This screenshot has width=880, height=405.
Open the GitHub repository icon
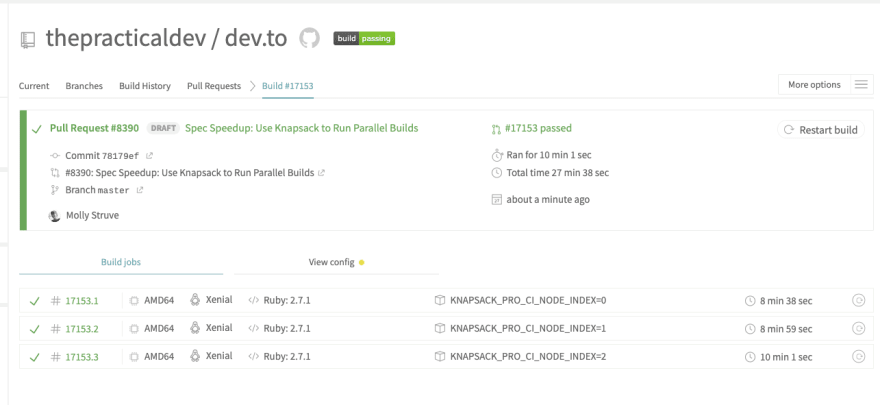(x=309, y=38)
